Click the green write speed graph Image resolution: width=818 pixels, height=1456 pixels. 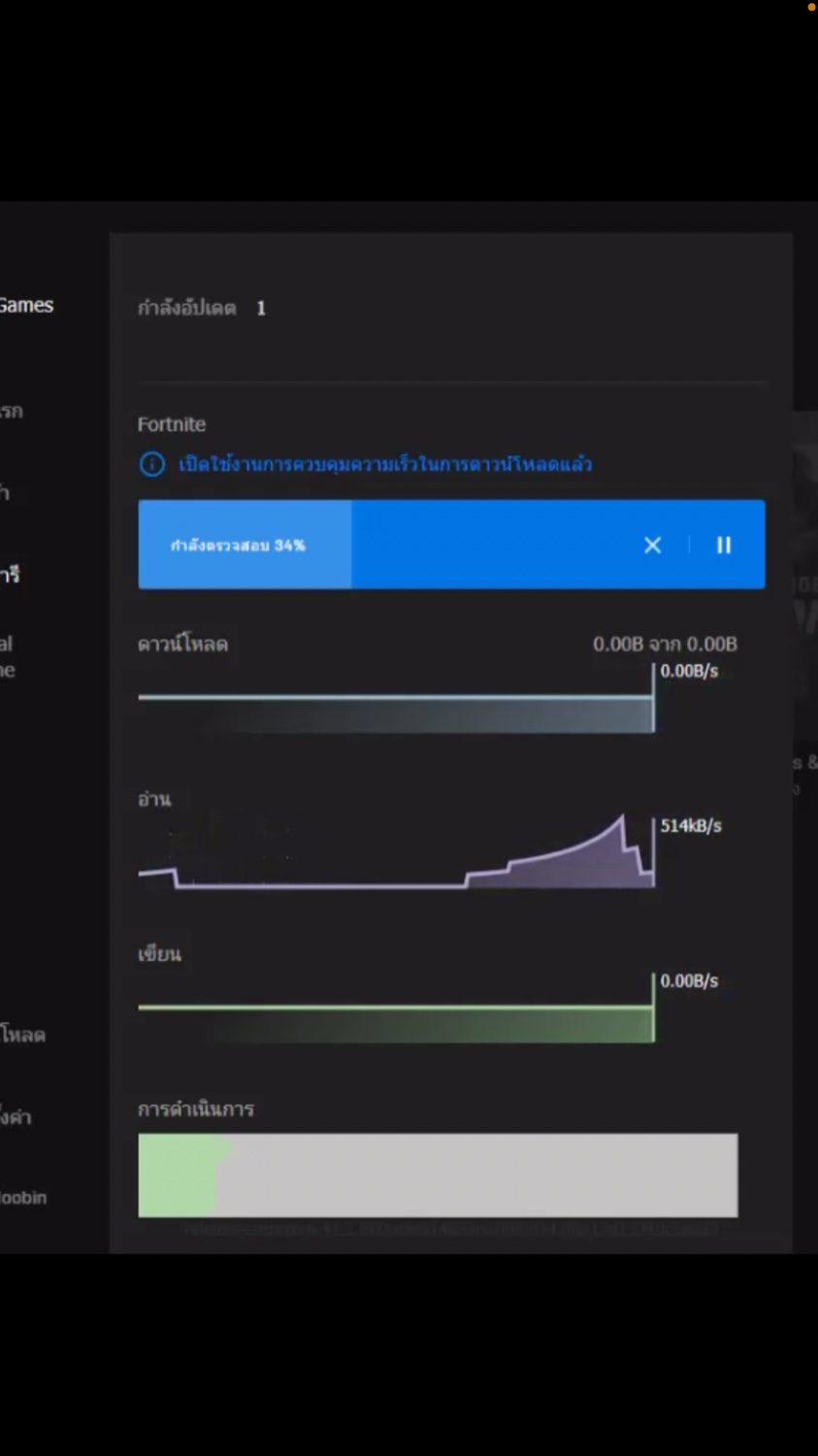tap(396, 1009)
